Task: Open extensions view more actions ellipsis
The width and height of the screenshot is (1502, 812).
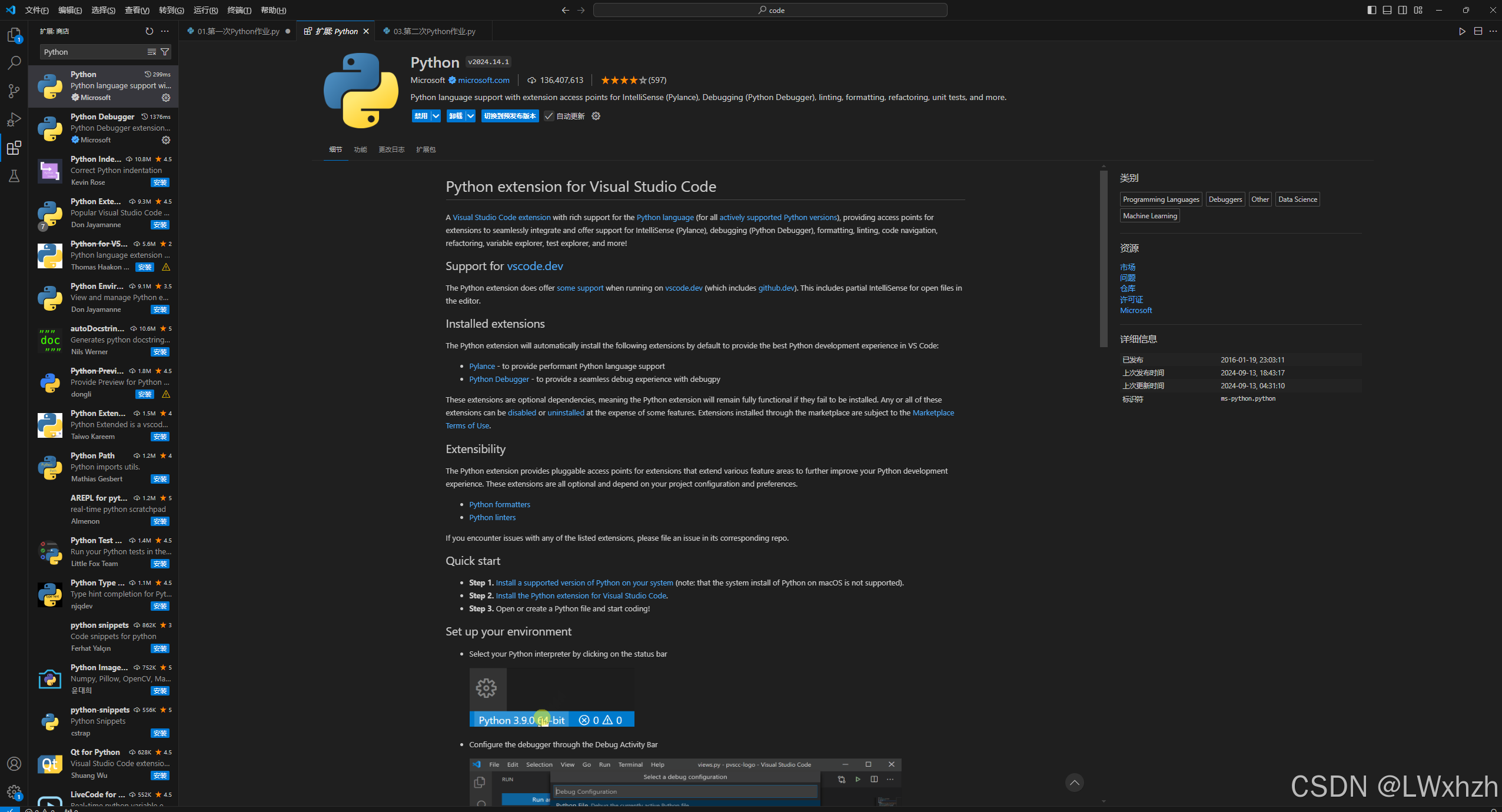Action: (165, 31)
